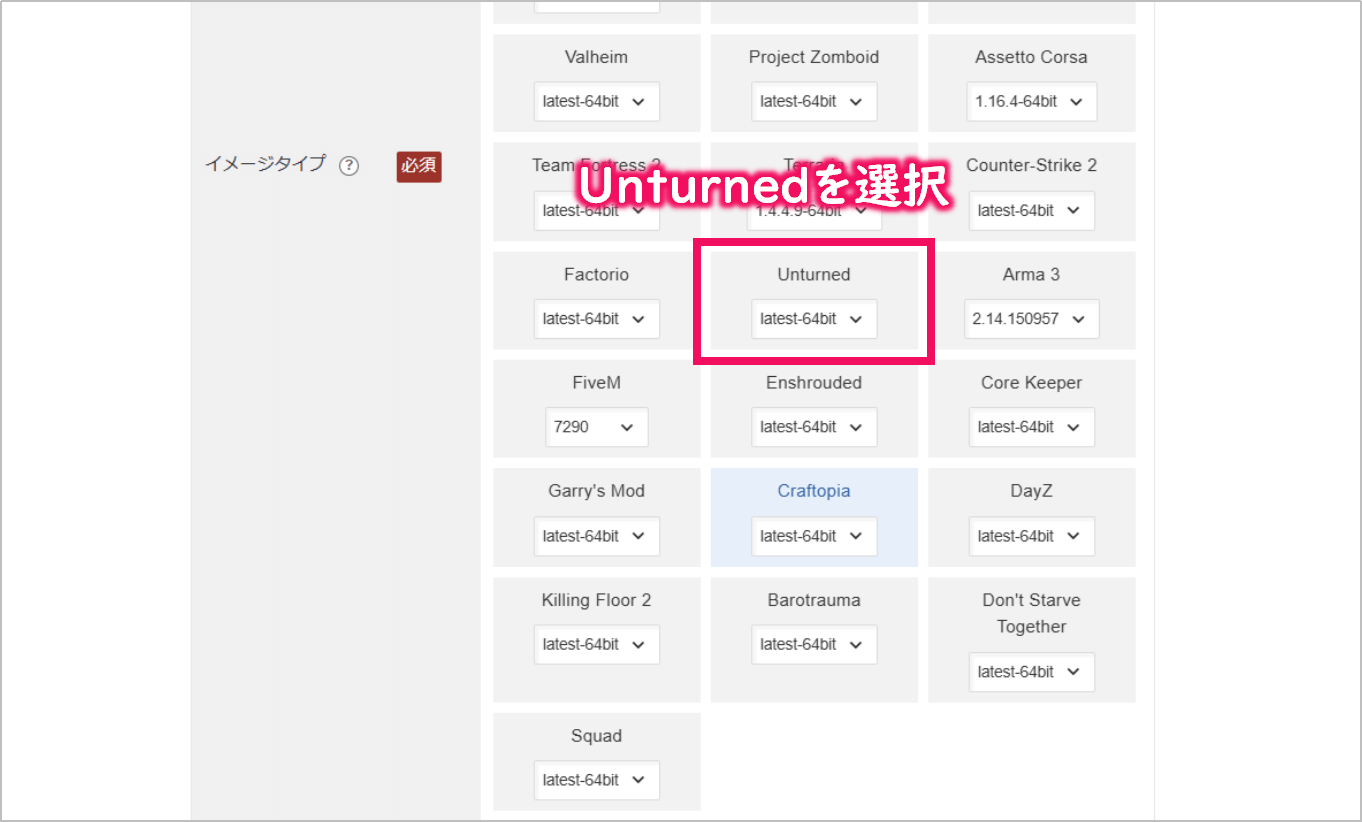Click the イメージタイプ field label
This screenshot has width=1362, height=822.
pos(265,164)
